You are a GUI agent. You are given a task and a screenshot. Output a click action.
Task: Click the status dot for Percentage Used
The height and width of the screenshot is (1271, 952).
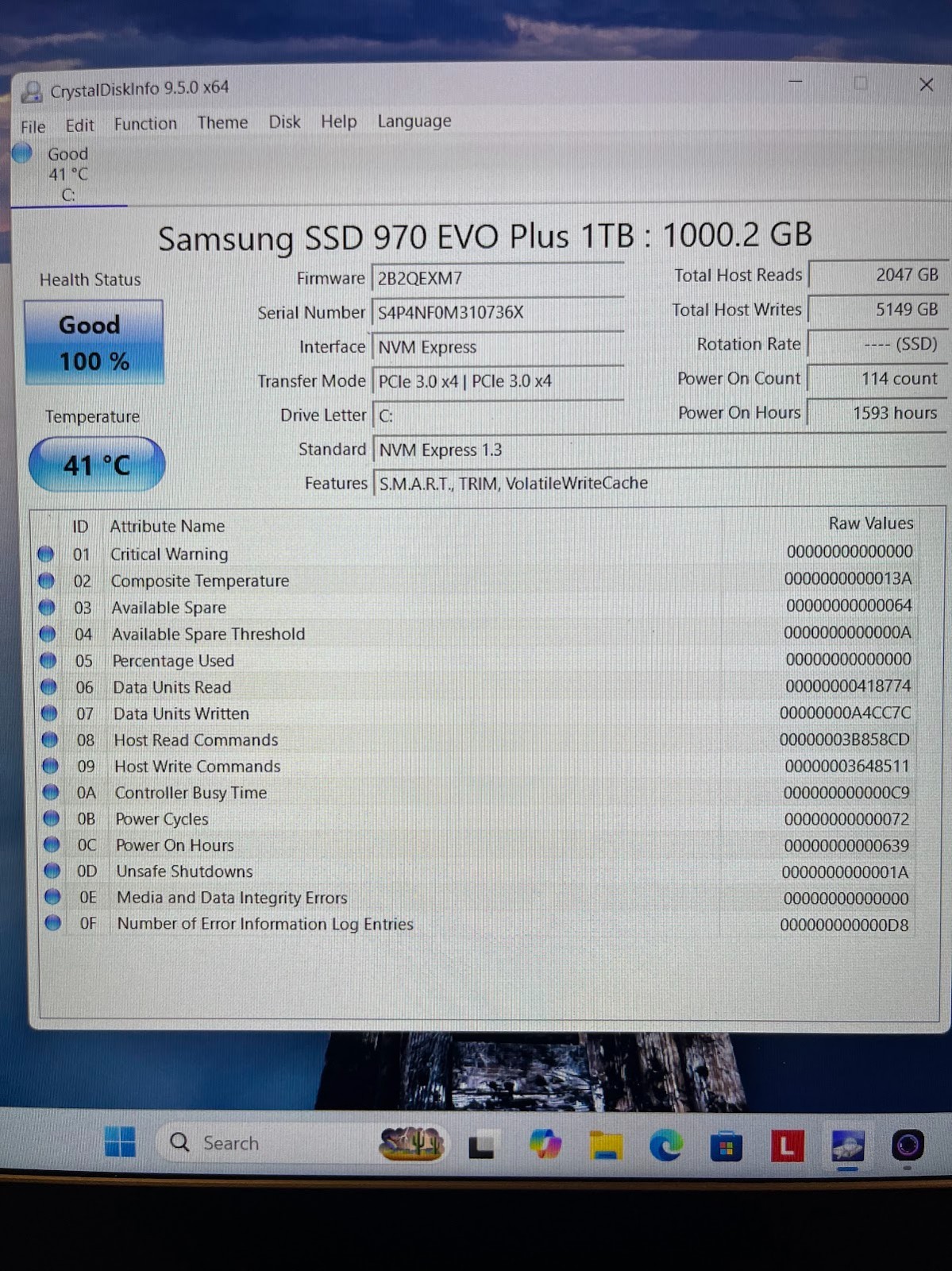pyautogui.click(x=48, y=660)
